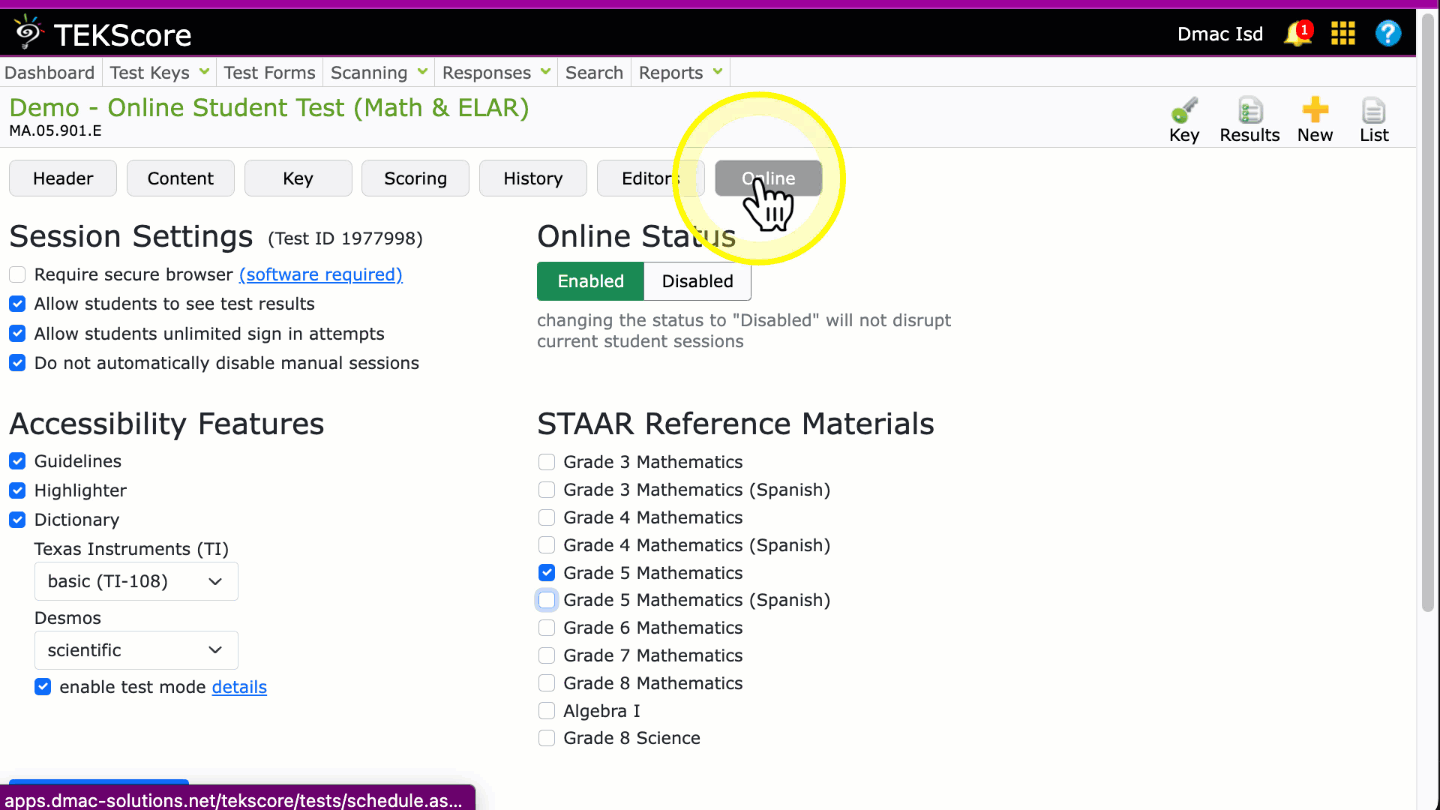Expand the Scanning menu
Viewport: 1440px width, 810px height.
point(379,72)
